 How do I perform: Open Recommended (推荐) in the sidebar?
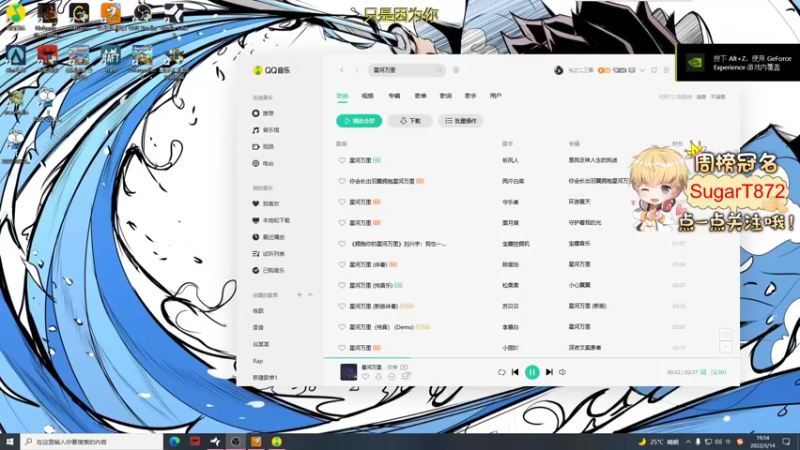263,113
